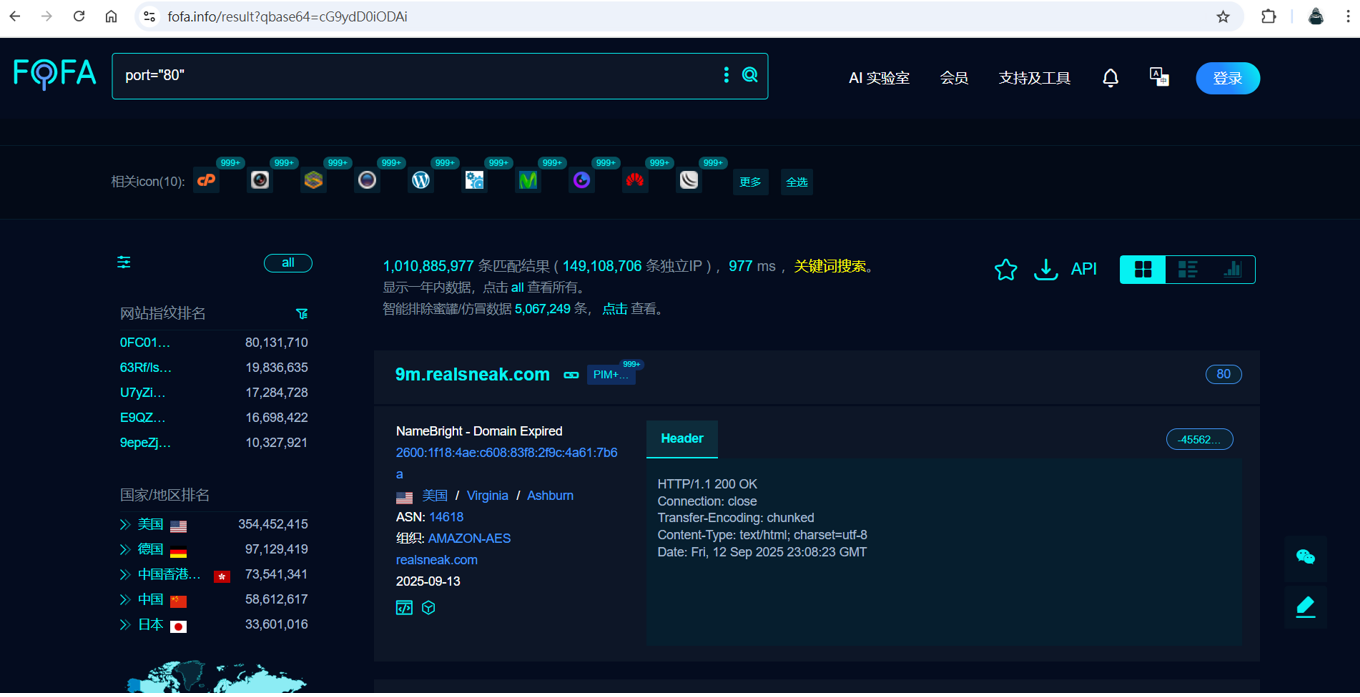The image size is (1360, 697).
Task: Click fingerprint 63Rf/Is… entry
Action: click(146, 368)
